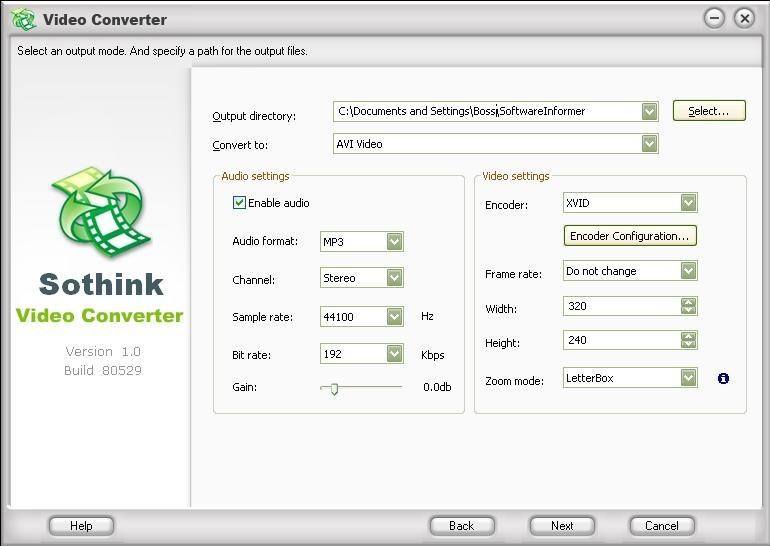
Task: Open the Bit rate dropdown
Action: (x=394, y=354)
